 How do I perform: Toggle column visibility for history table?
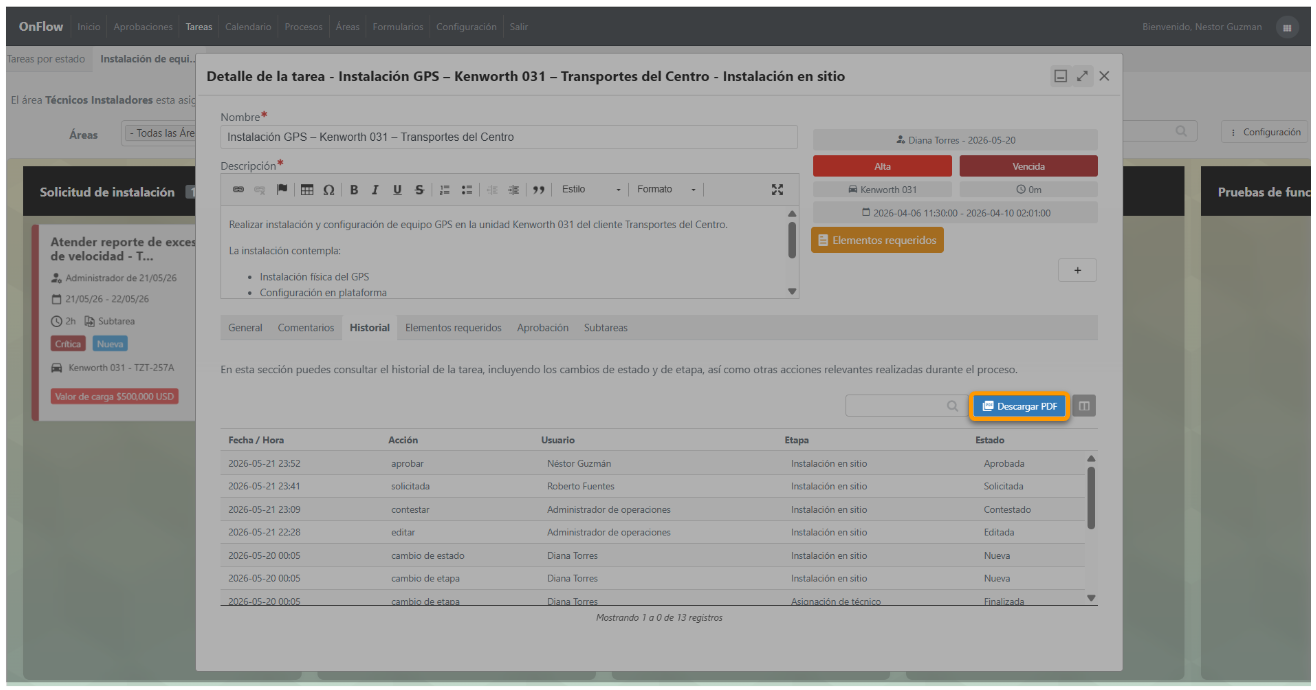pyautogui.click(x=1085, y=406)
